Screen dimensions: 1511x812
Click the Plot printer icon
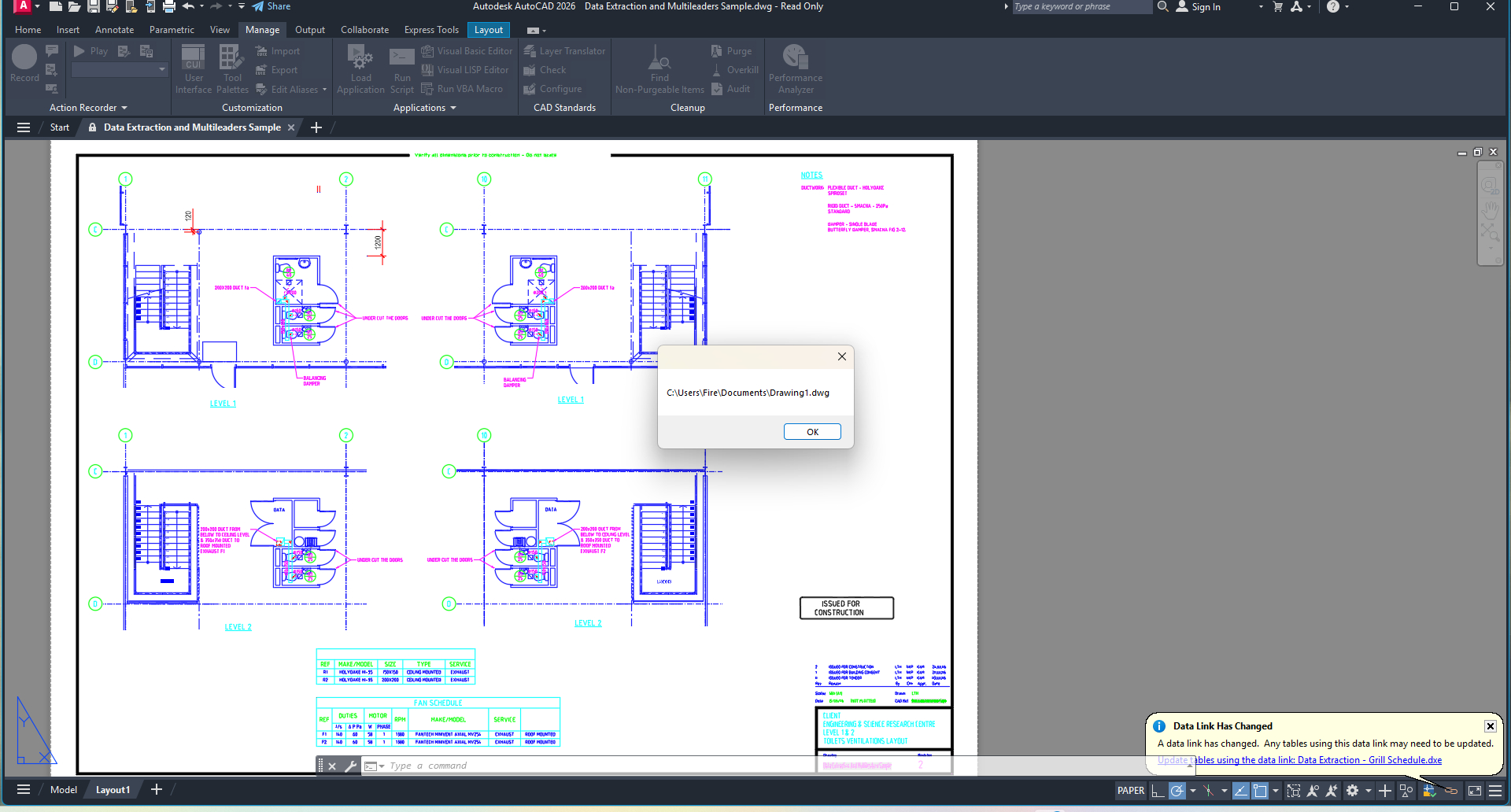(168, 7)
